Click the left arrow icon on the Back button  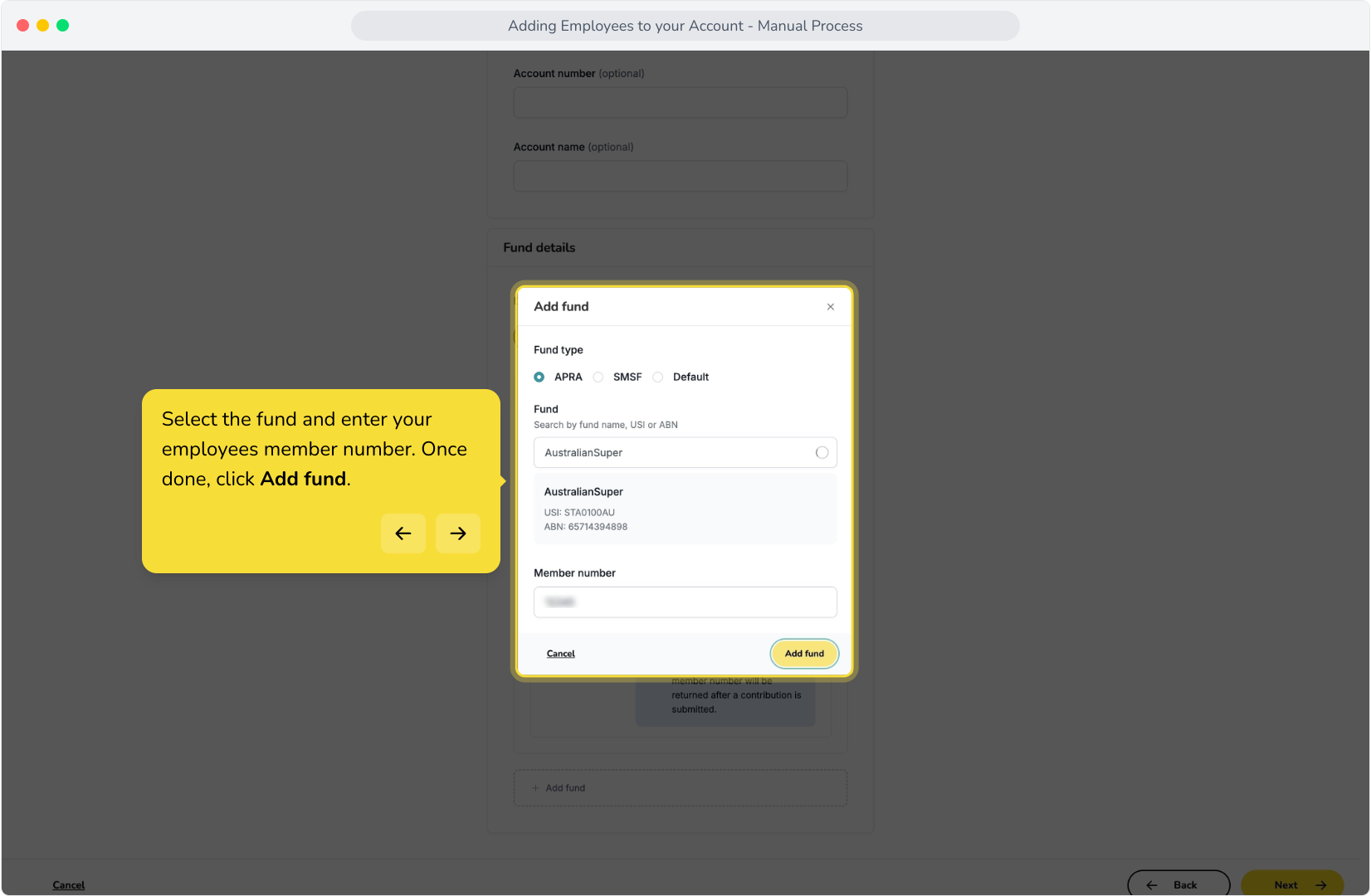pyautogui.click(x=1151, y=885)
